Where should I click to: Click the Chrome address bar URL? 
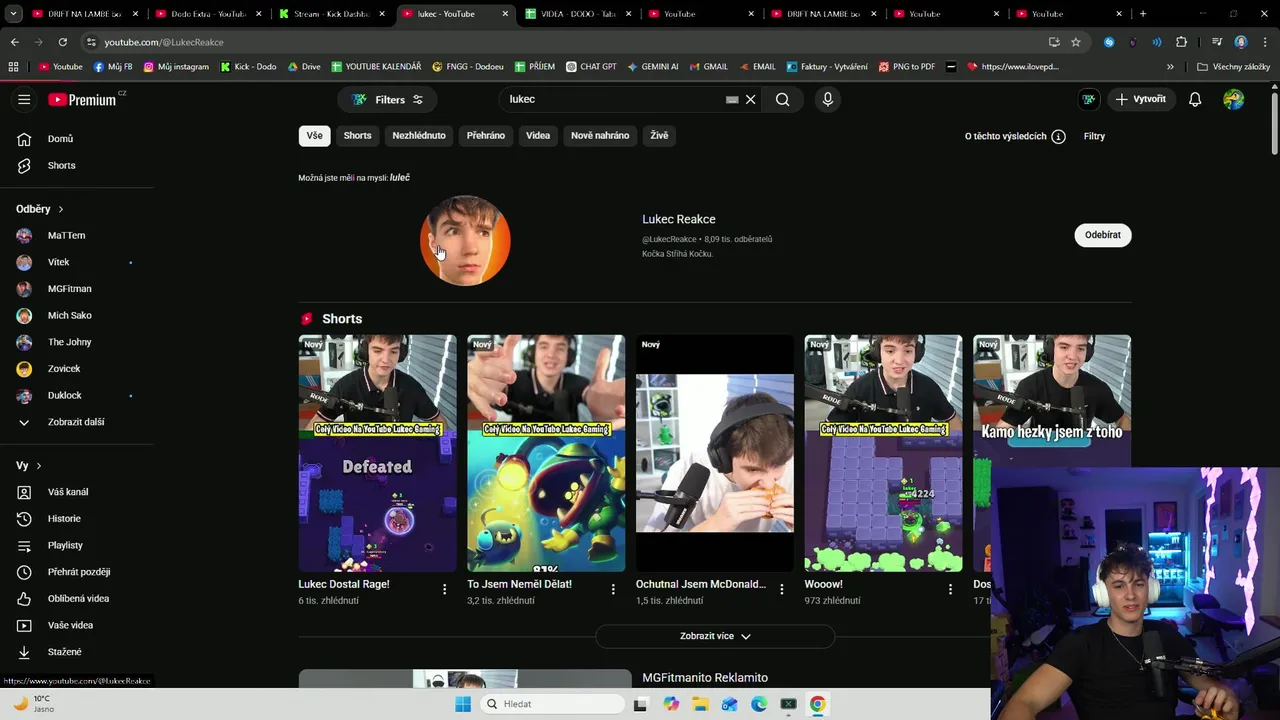(x=164, y=42)
